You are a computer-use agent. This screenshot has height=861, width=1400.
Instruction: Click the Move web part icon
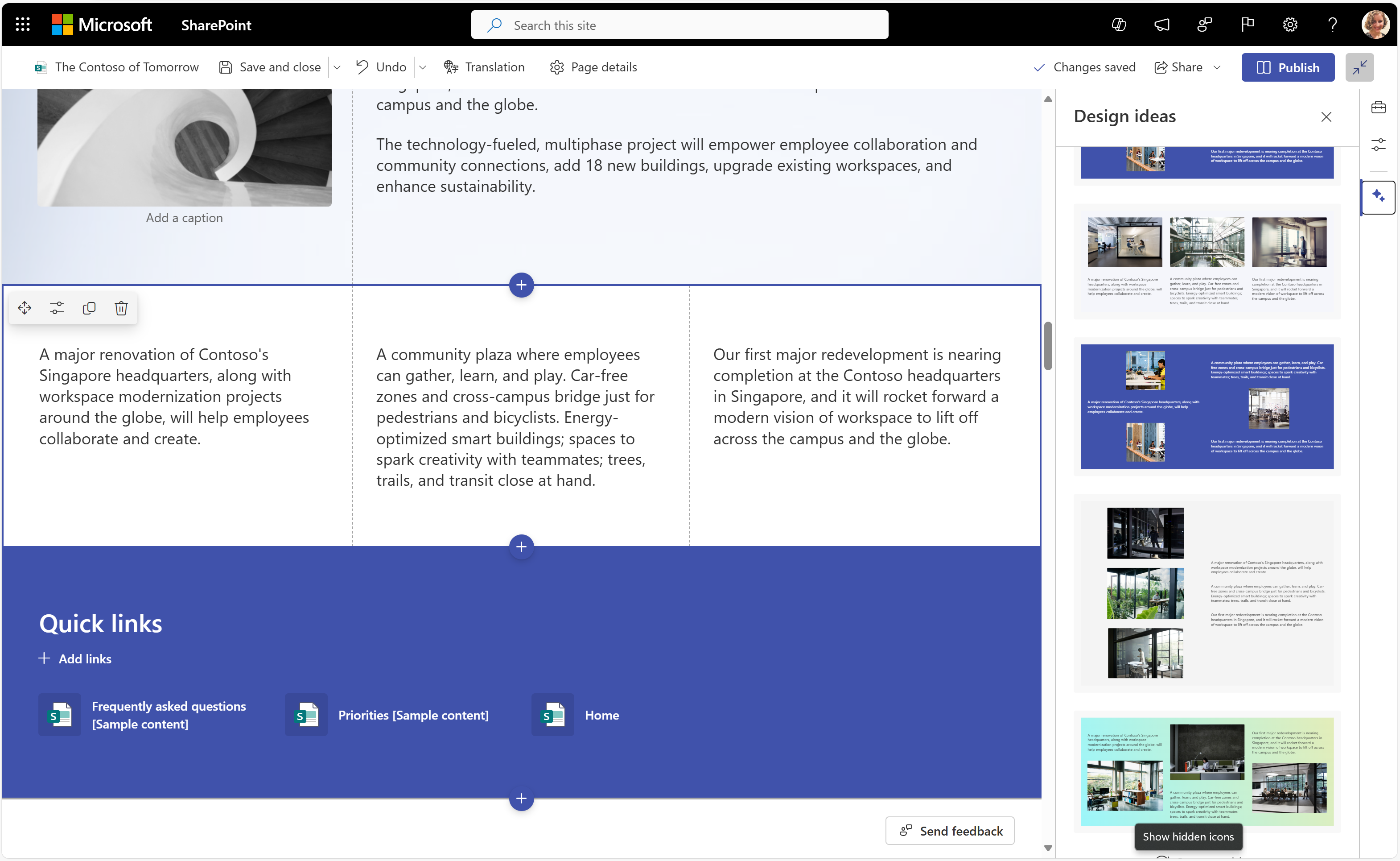pos(24,308)
